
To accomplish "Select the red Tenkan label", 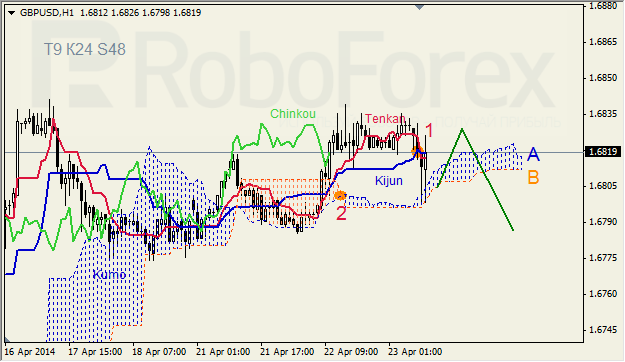I will [x=385, y=119].
